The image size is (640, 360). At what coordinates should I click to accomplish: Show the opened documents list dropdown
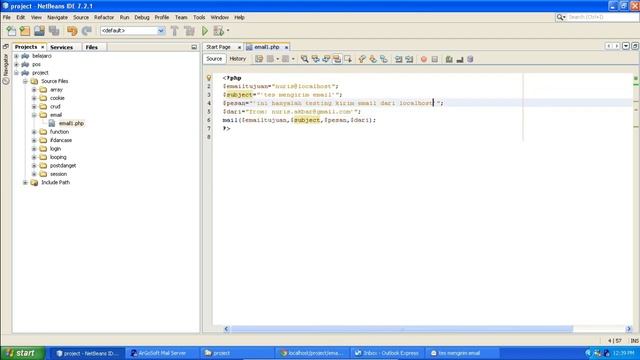(626, 46)
